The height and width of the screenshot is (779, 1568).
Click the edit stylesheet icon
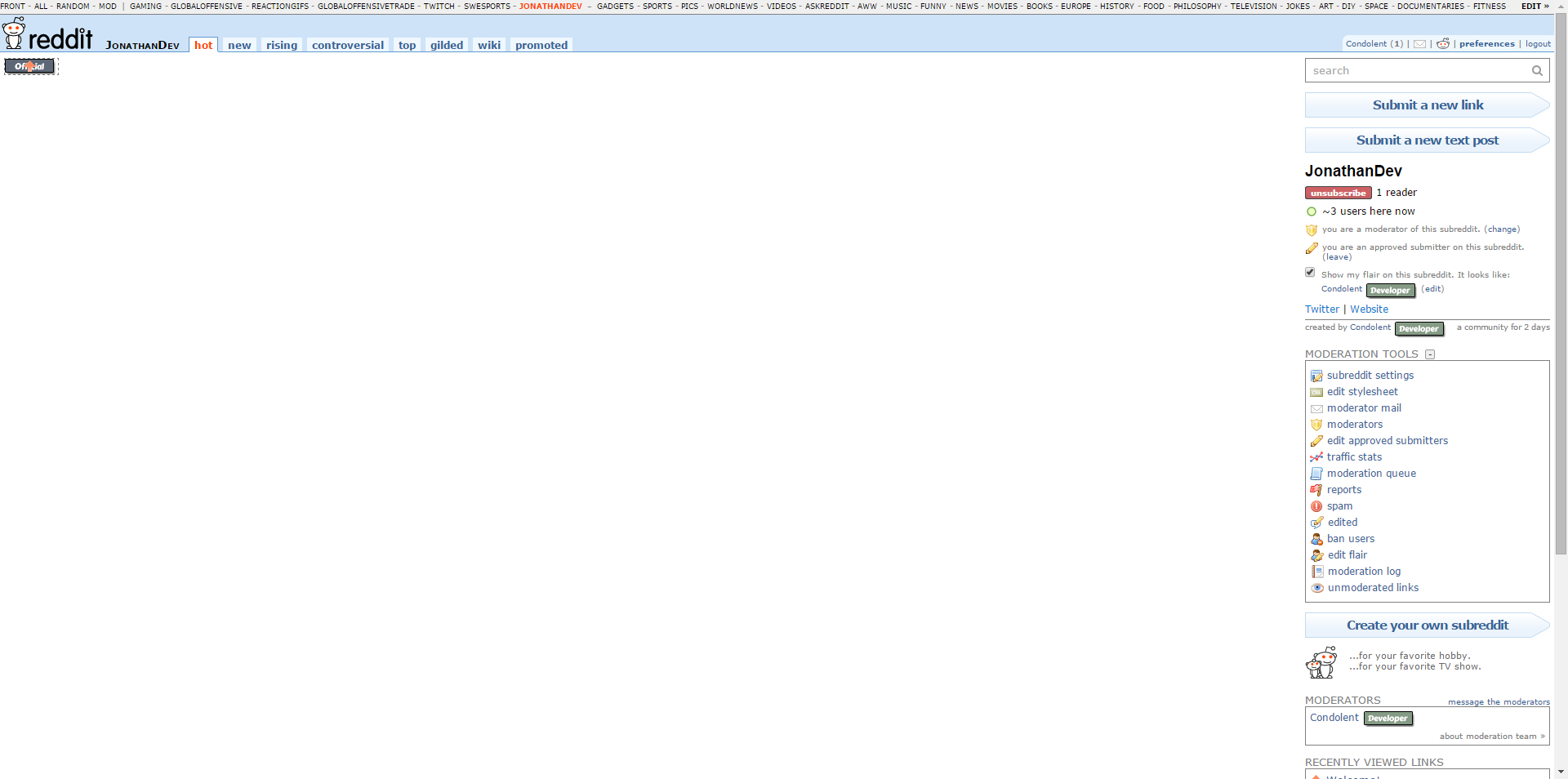[x=1316, y=392]
